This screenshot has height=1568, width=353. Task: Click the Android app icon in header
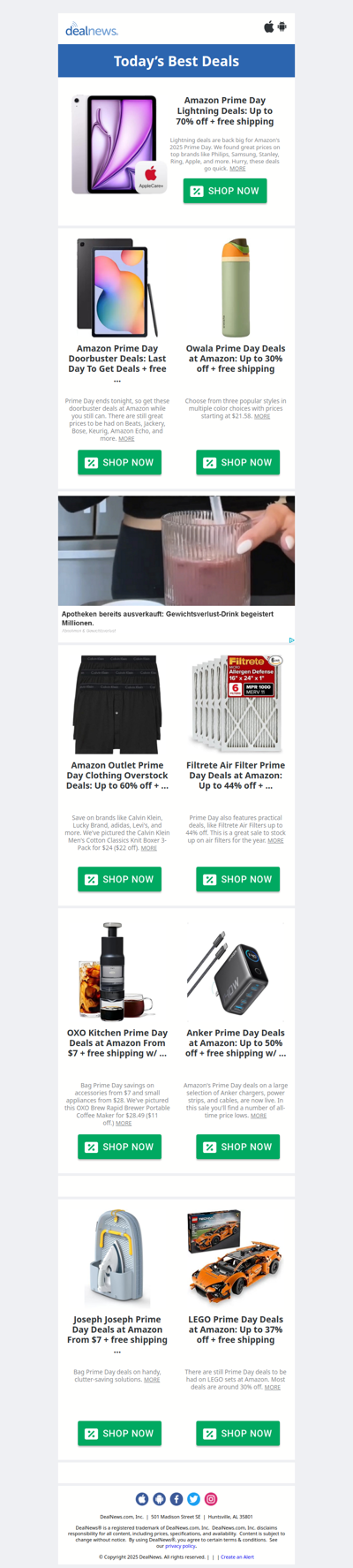[x=282, y=27]
